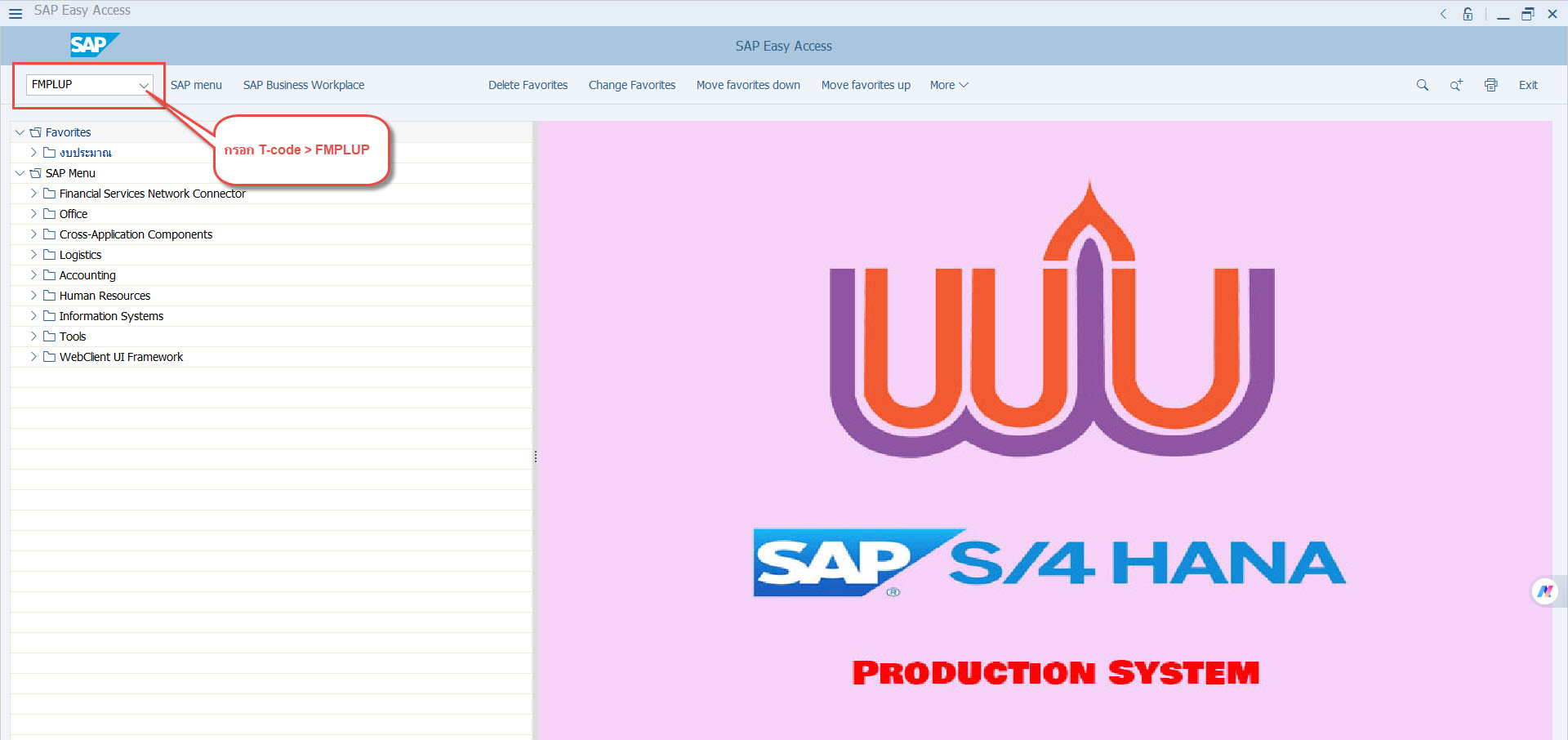This screenshot has width=1568, height=740.
Task: Click the splitter handle between tree and image
Action: click(x=535, y=457)
